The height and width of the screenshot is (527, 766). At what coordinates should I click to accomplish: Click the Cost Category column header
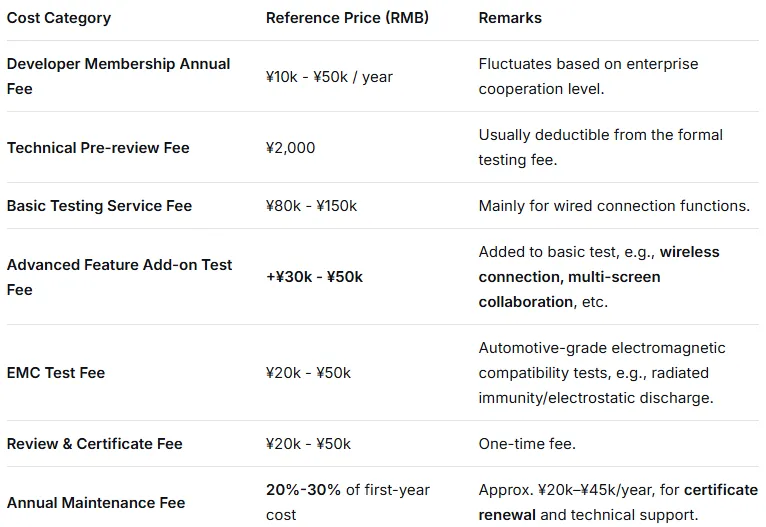click(x=59, y=18)
